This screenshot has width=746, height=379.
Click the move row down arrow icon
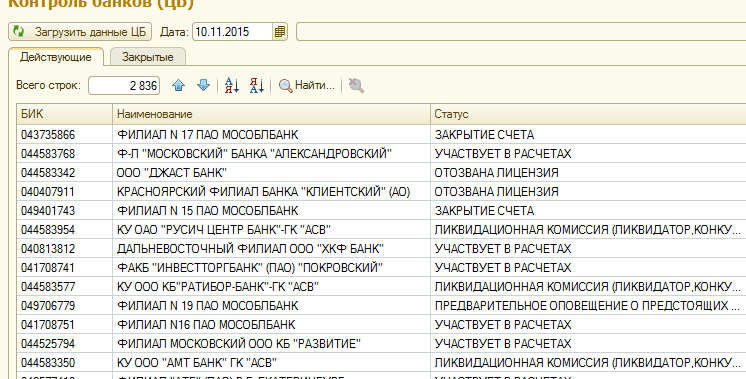point(203,86)
